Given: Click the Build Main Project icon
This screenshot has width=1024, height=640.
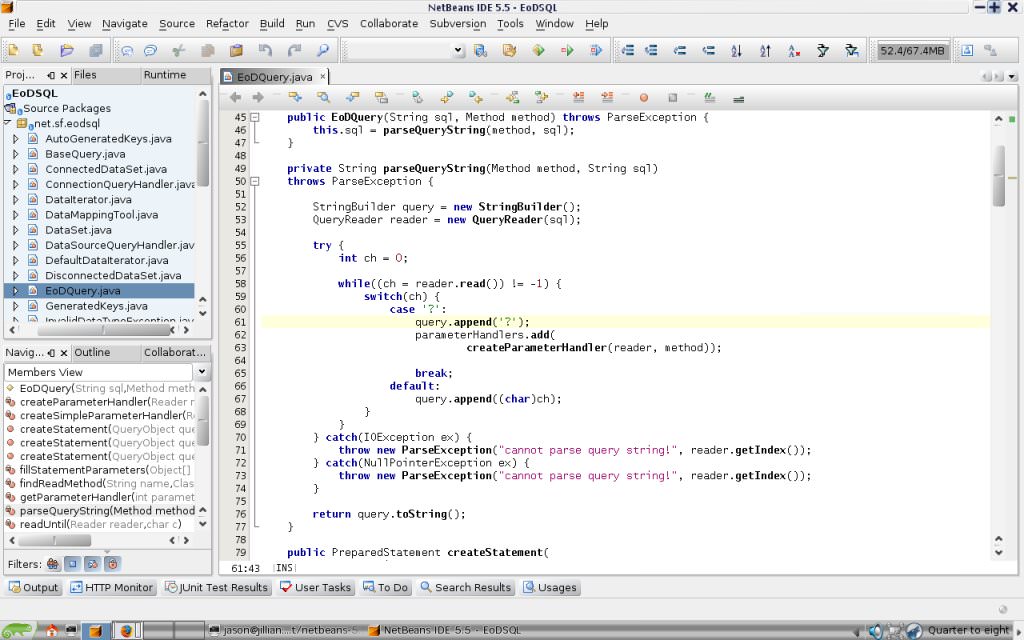Looking at the screenshot, I should pos(481,50).
